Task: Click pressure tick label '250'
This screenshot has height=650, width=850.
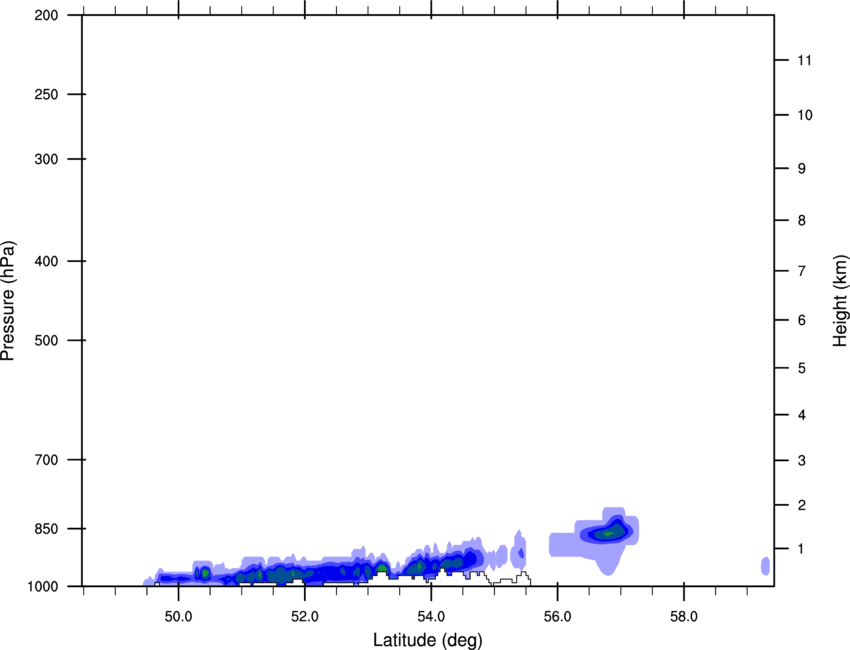Action: (46, 94)
